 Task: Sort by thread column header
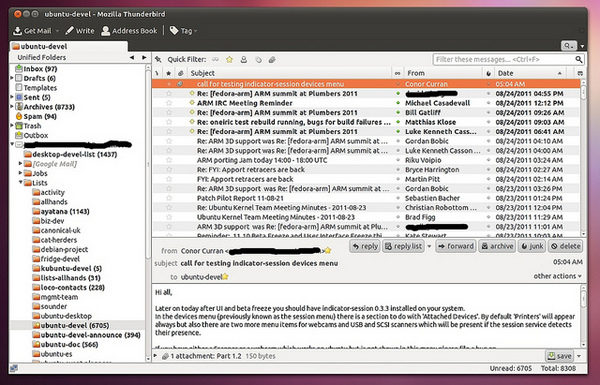157,73
